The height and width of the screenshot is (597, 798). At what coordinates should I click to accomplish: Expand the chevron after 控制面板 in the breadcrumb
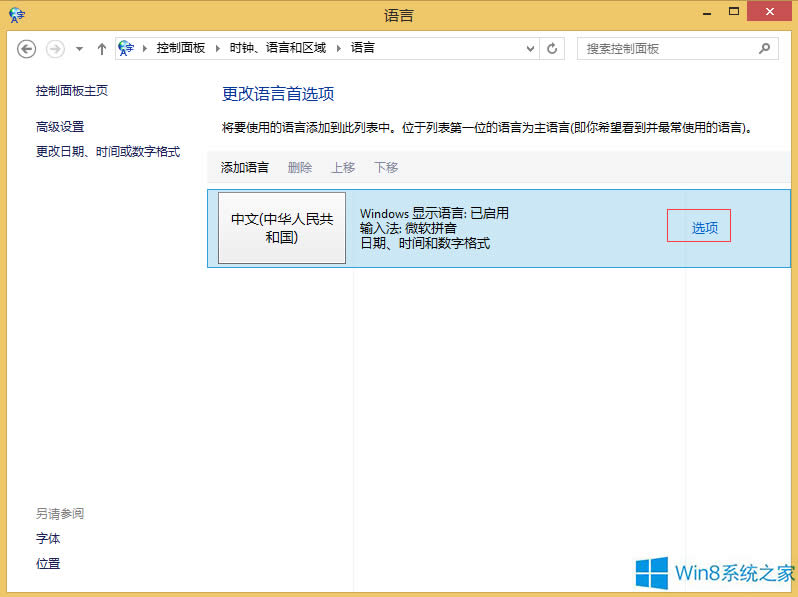coord(218,48)
